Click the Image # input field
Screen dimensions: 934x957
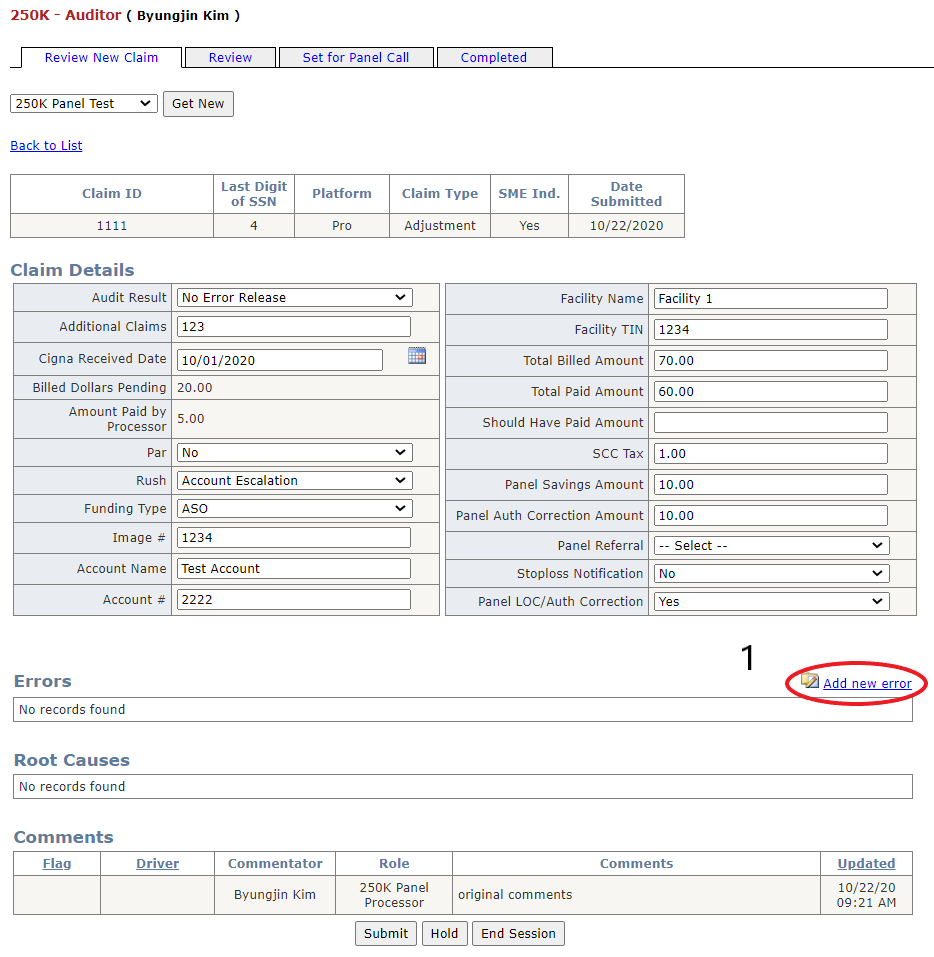(294, 538)
